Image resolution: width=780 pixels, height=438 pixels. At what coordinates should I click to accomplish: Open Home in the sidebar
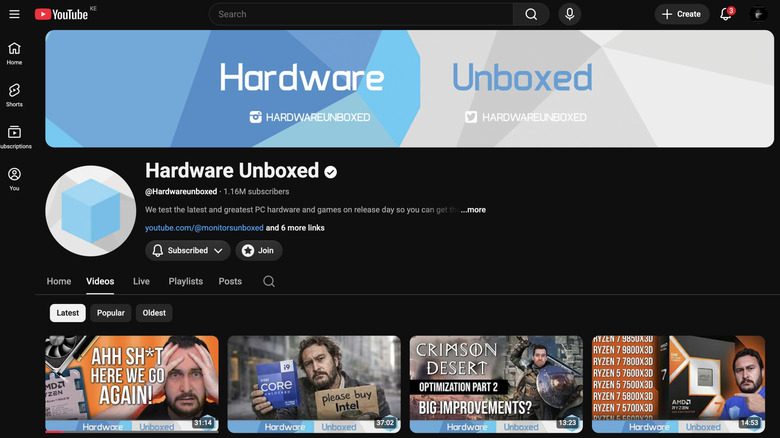pos(14,54)
